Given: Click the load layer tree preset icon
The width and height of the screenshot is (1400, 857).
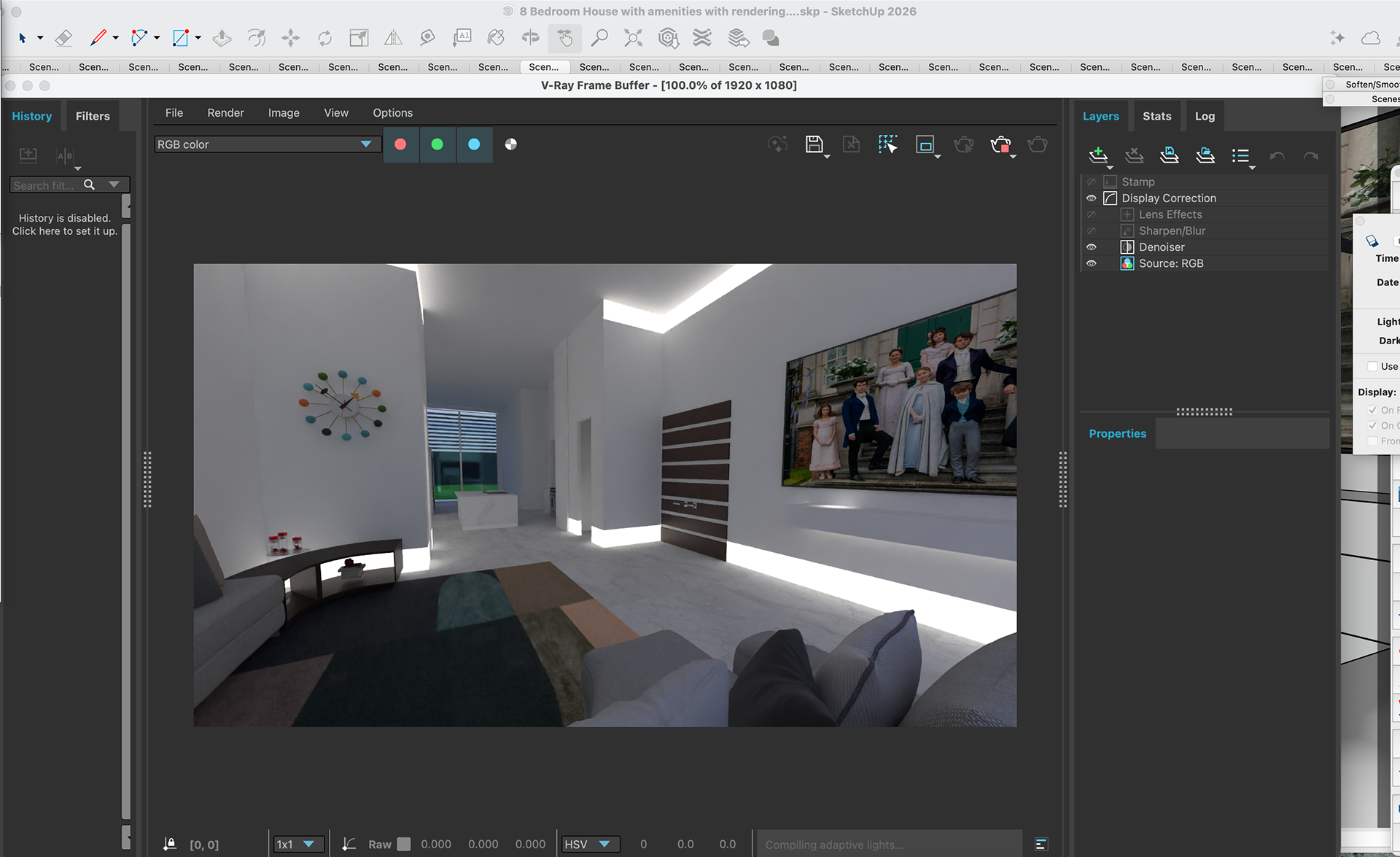Looking at the screenshot, I should tap(1205, 155).
